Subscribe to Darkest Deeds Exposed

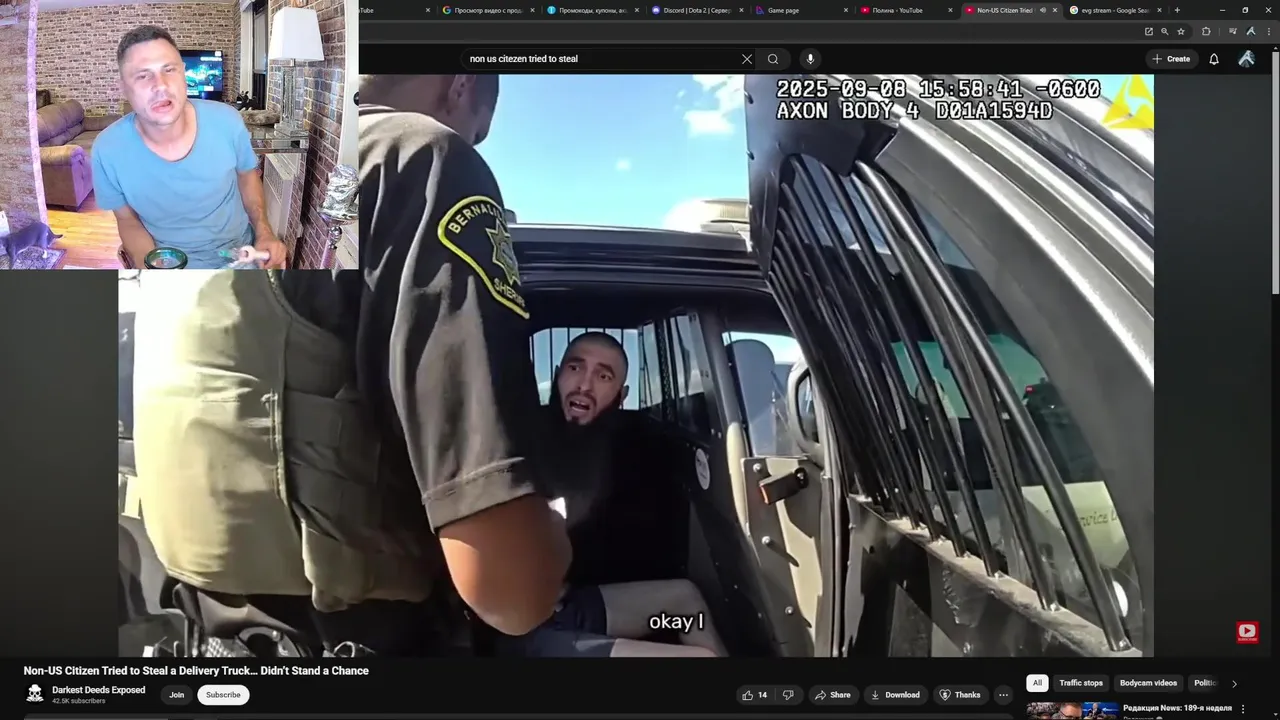(223, 695)
